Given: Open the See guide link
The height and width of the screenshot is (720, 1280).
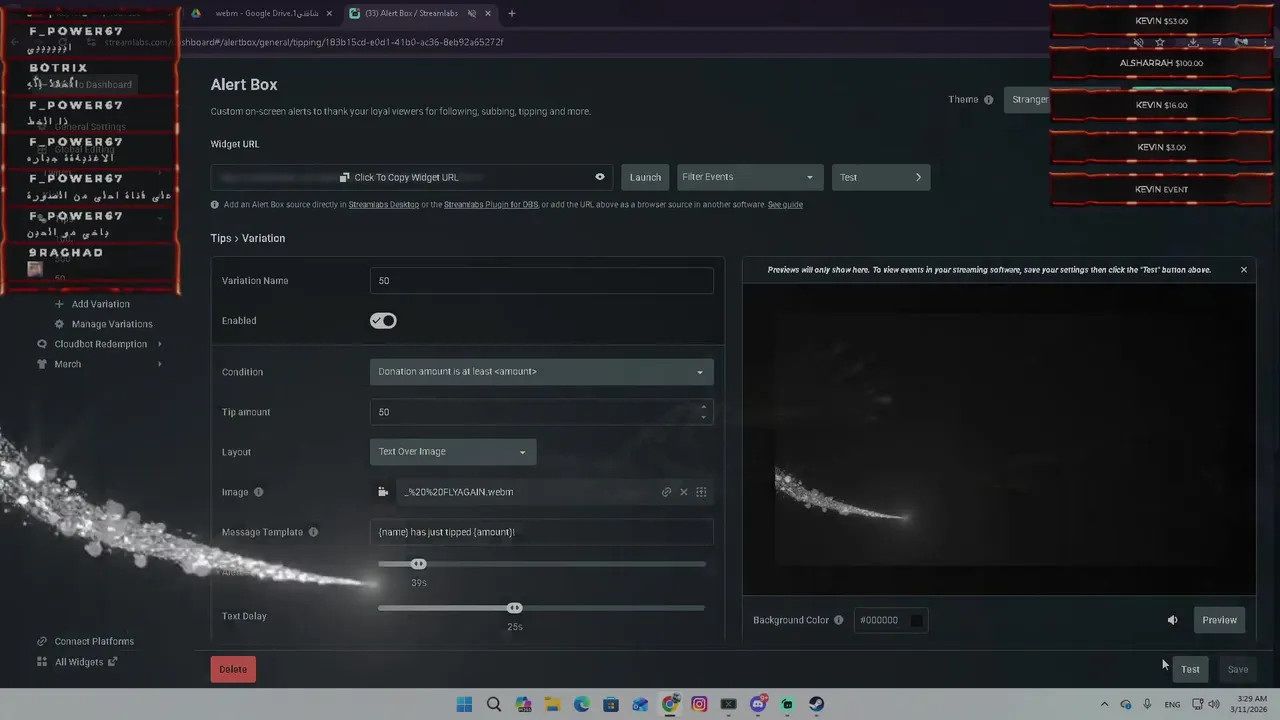Looking at the screenshot, I should tap(785, 205).
